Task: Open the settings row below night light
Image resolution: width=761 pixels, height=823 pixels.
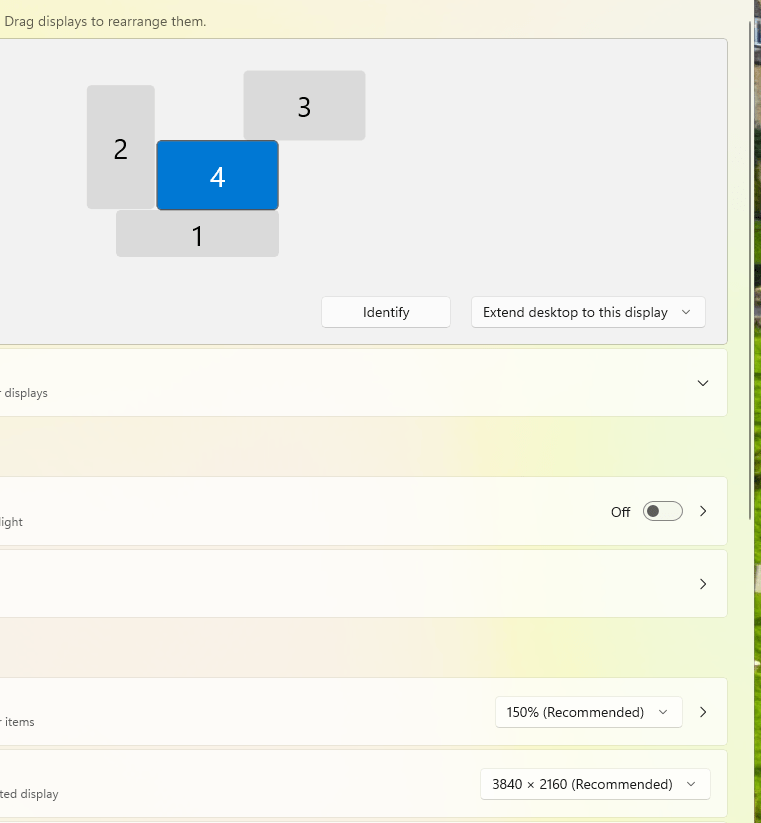Action: [362, 584]
